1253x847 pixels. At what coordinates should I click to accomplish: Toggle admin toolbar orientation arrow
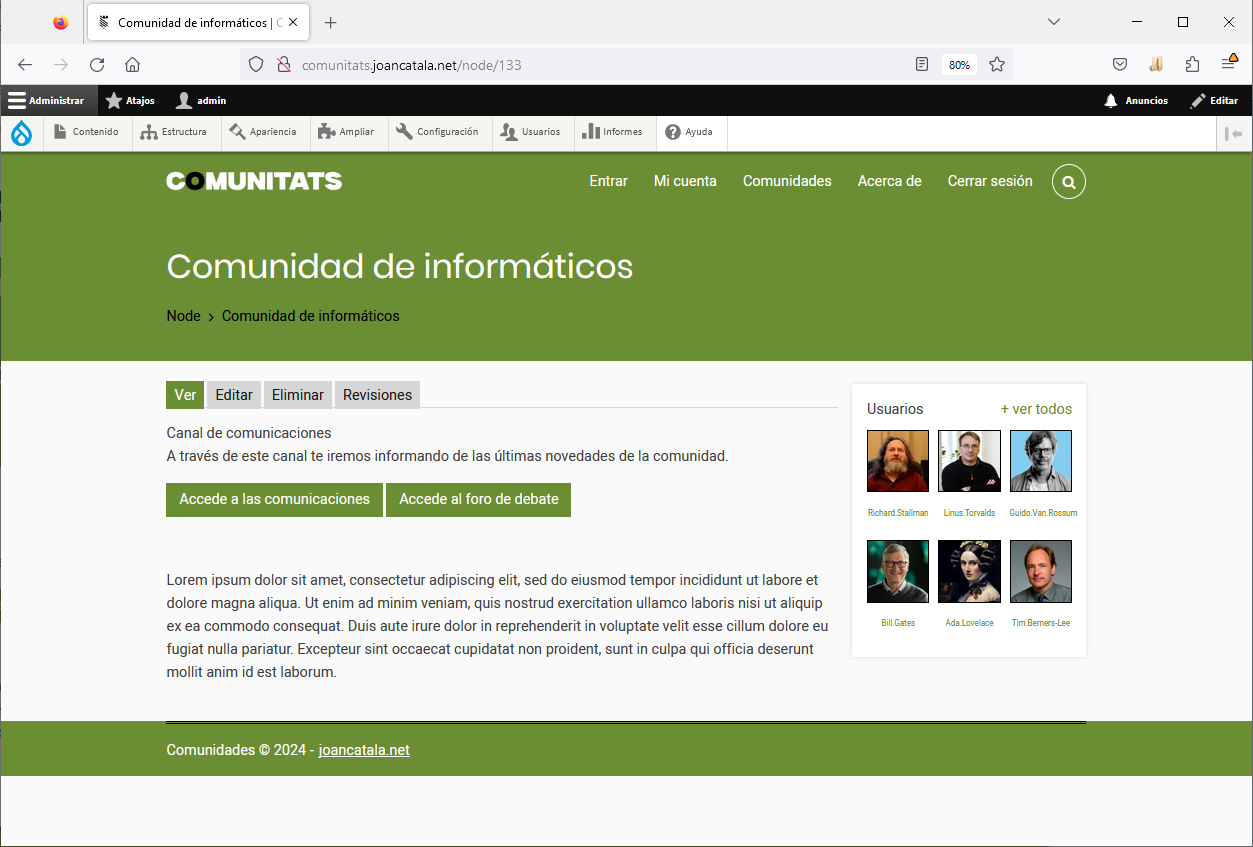click(x=1233, y=133)
